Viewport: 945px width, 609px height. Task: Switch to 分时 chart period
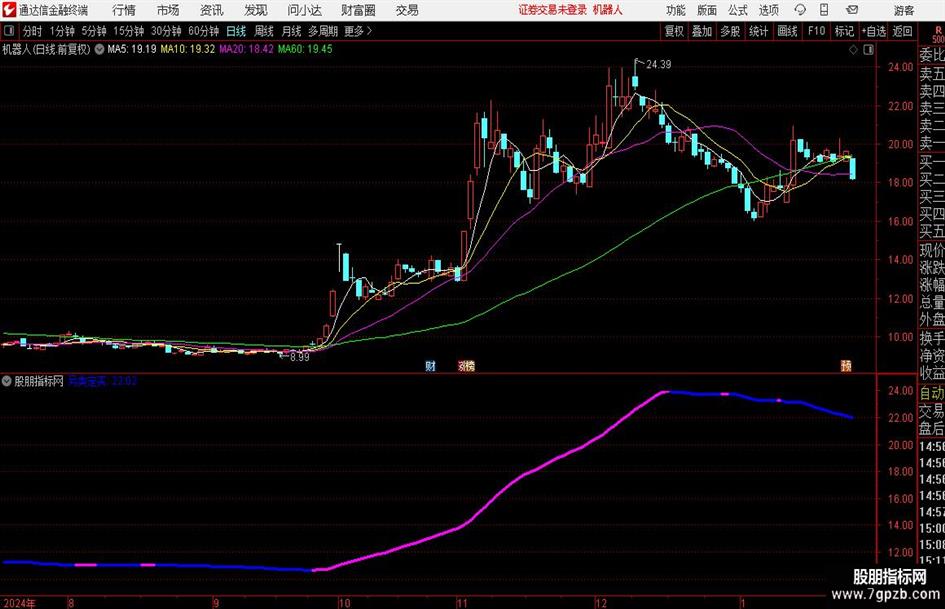33,31
